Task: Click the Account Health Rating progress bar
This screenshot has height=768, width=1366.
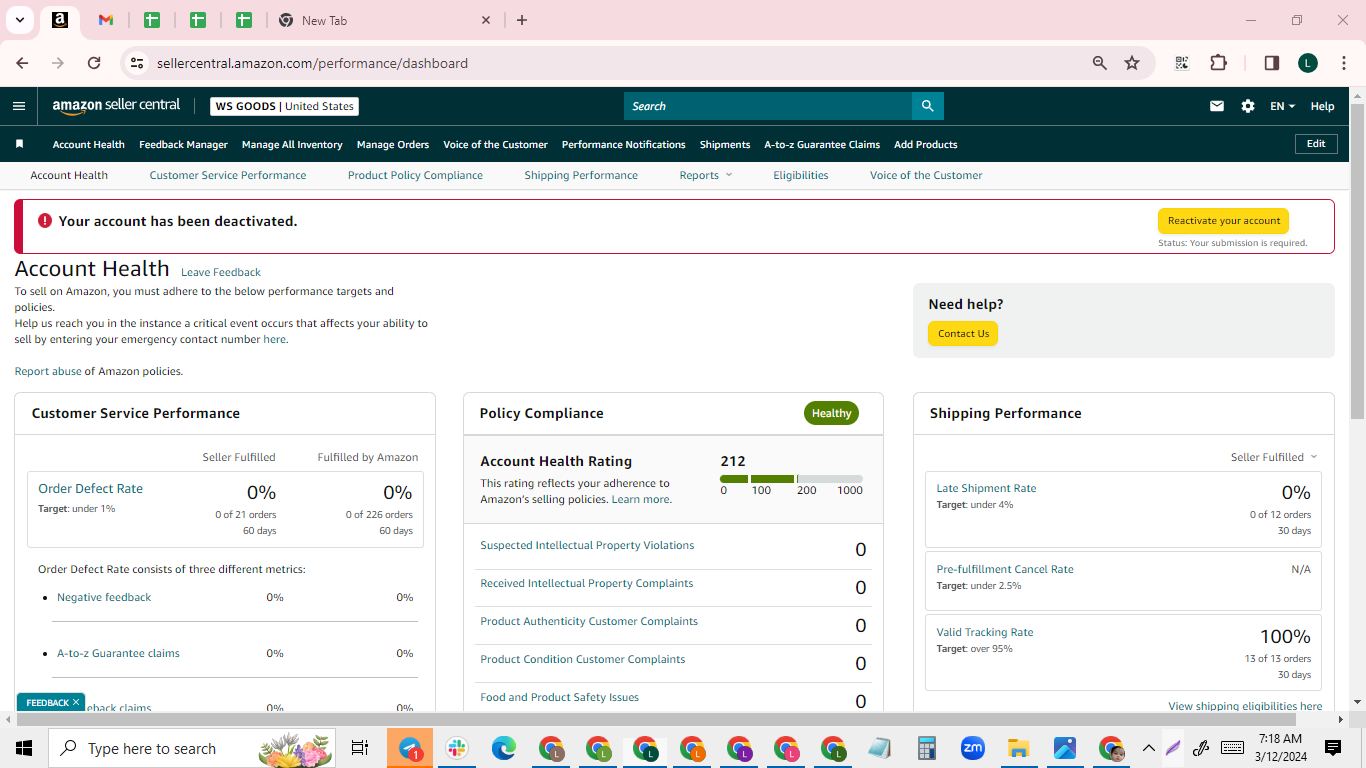Action: 791,479
